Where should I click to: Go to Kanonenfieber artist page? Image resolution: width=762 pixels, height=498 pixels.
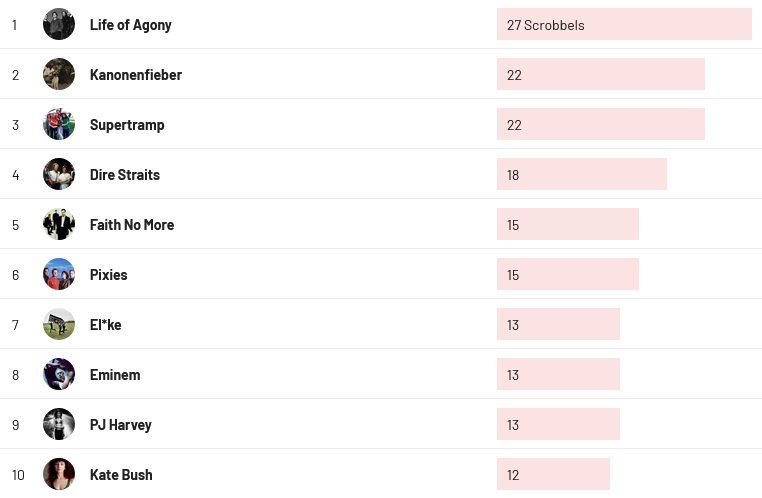pos(136,75)
